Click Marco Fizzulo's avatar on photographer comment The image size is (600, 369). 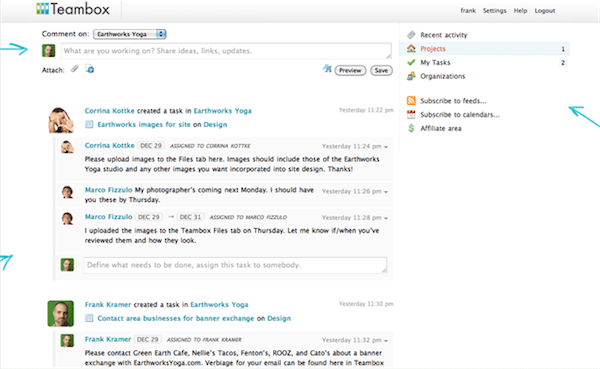point(67,192)
